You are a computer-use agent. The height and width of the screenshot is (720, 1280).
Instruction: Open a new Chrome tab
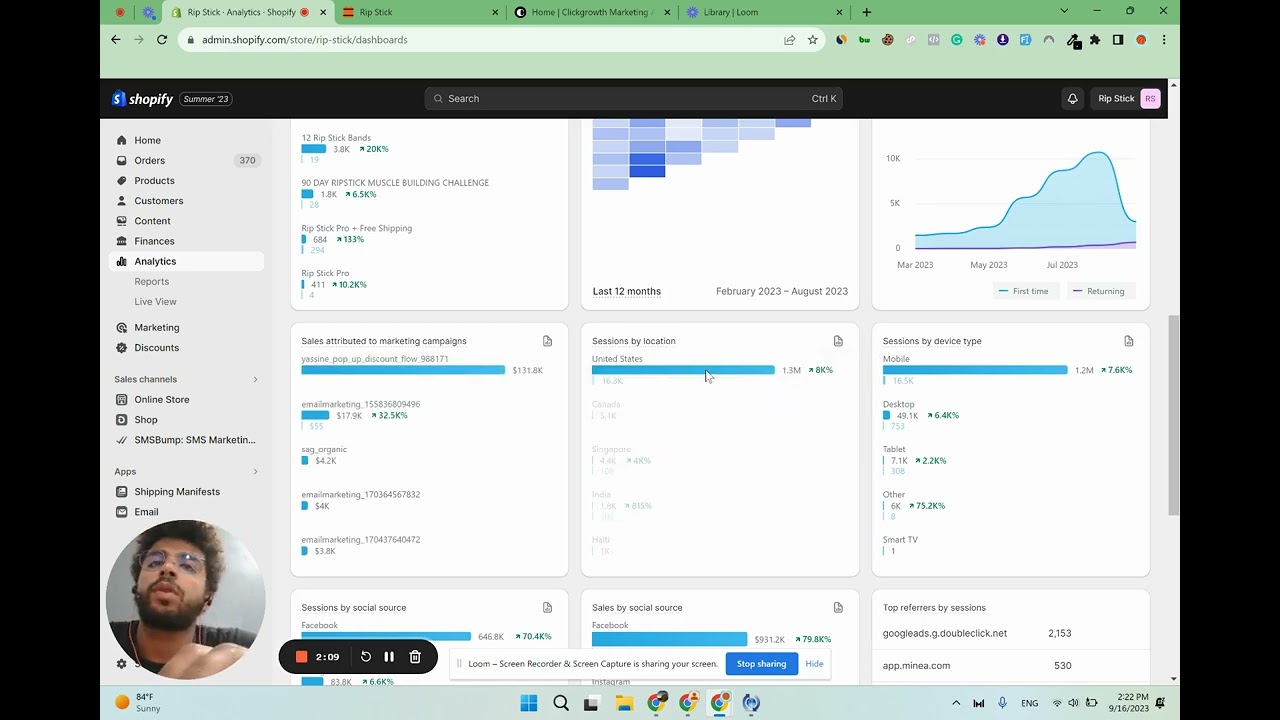[867, 12]
